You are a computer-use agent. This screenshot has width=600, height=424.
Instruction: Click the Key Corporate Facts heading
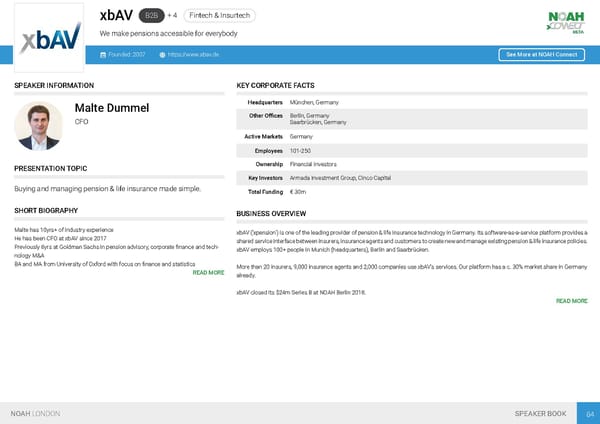pos(275,86)
